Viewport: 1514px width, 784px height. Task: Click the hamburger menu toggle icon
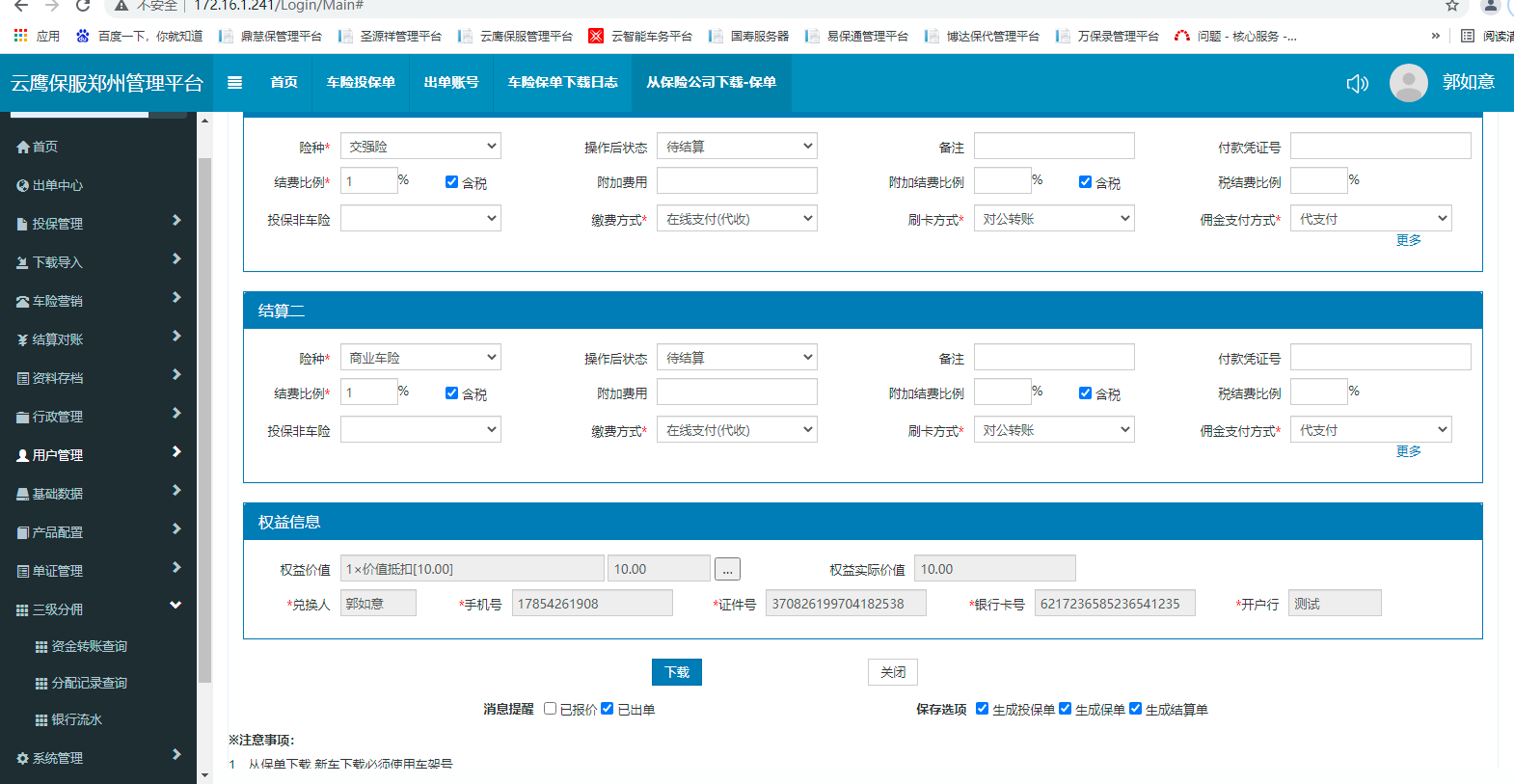click(x=234, y=83)
